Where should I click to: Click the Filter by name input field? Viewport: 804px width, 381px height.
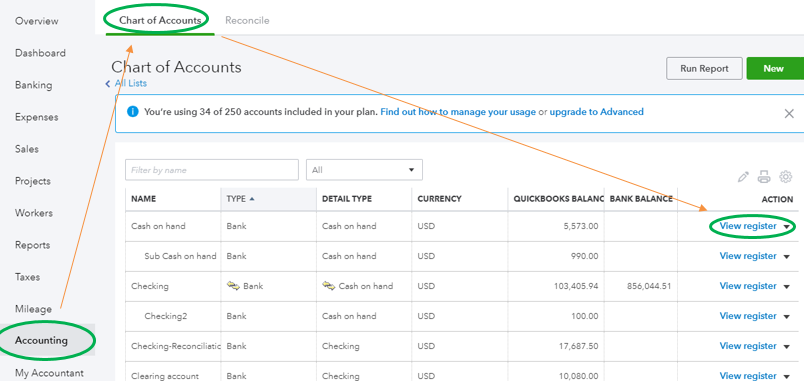tap(212, 170)
